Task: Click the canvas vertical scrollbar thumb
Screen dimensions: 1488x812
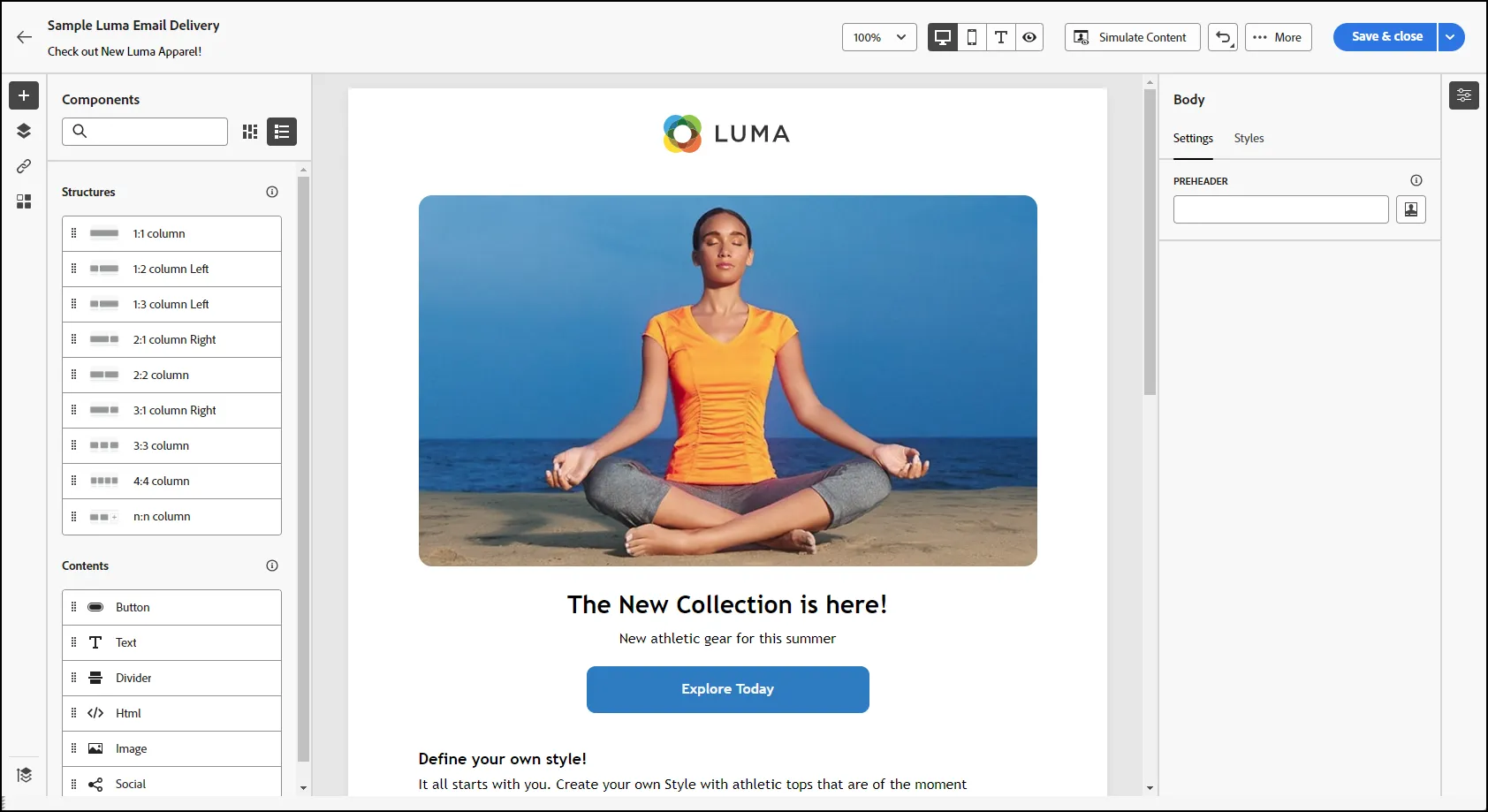Action: click(x=1150, y=242)
